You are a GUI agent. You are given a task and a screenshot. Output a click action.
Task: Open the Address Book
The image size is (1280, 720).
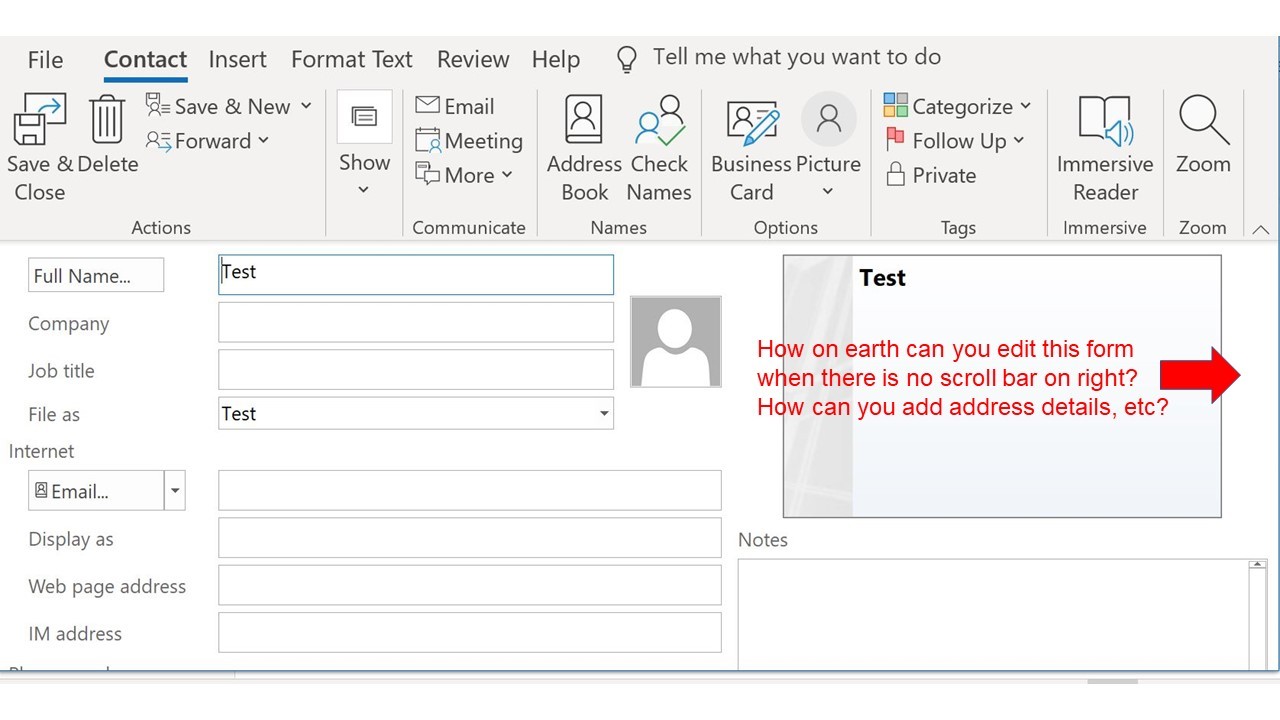585,148
